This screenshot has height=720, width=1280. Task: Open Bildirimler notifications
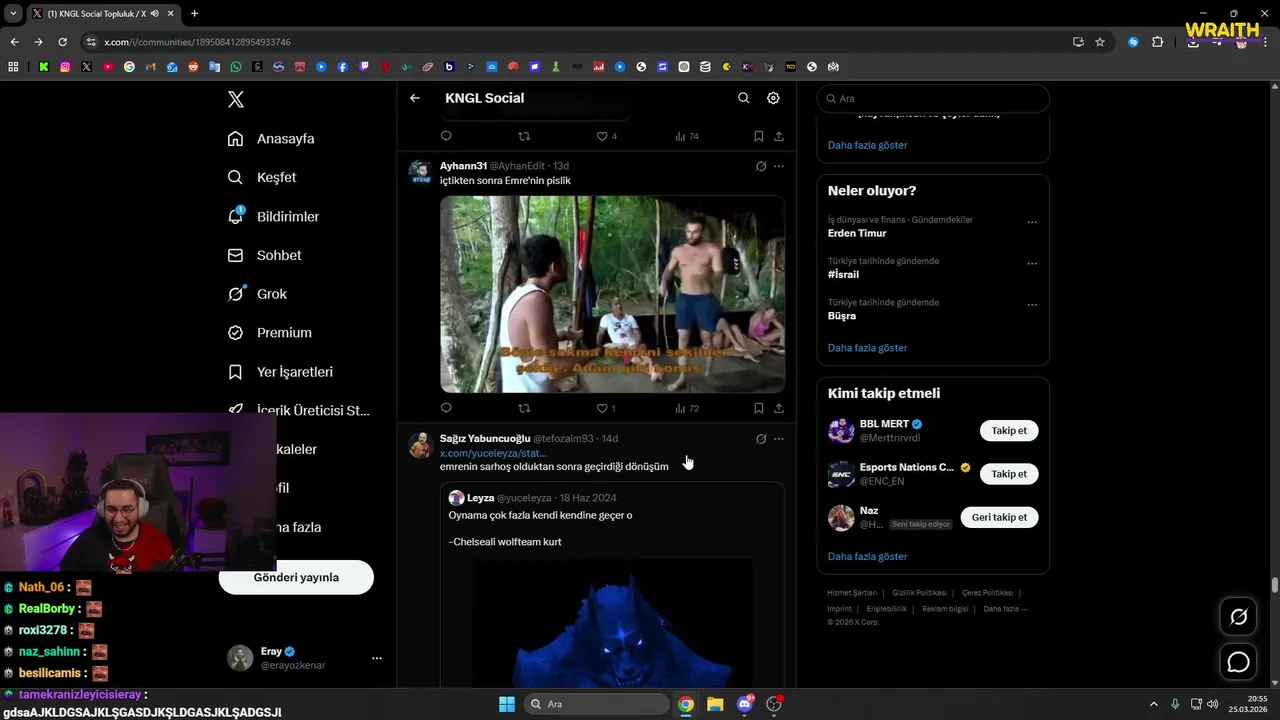click(274, 216)
